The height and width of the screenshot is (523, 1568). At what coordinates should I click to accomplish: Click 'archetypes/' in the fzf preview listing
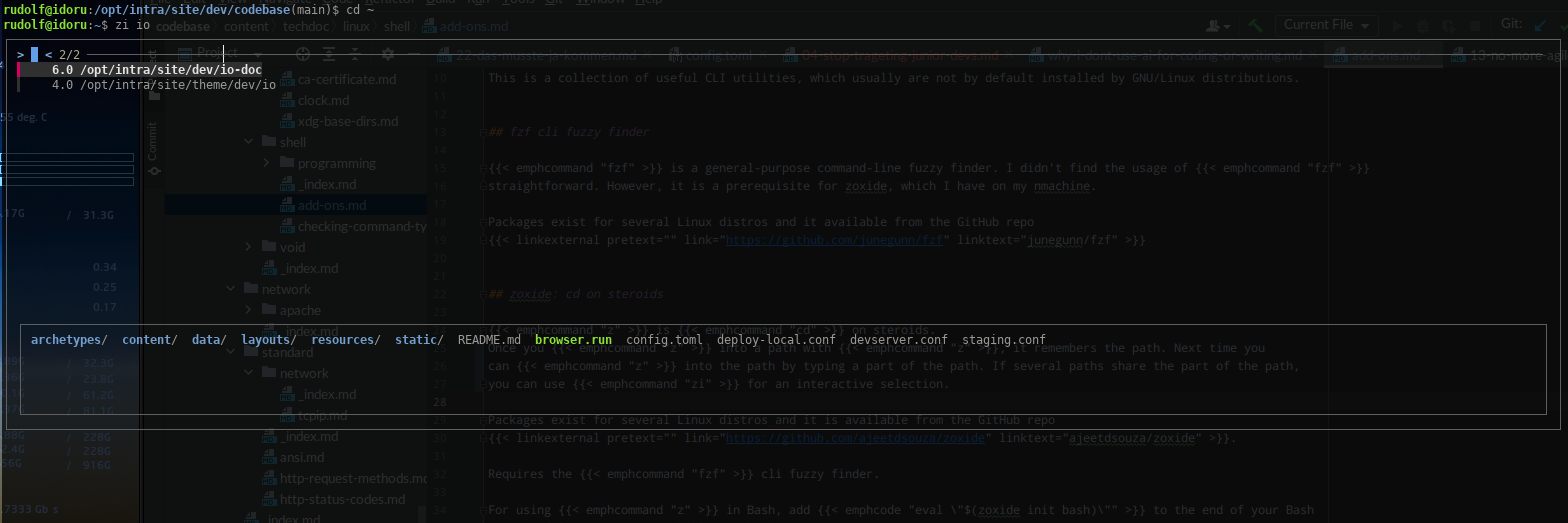click(69, 340)
